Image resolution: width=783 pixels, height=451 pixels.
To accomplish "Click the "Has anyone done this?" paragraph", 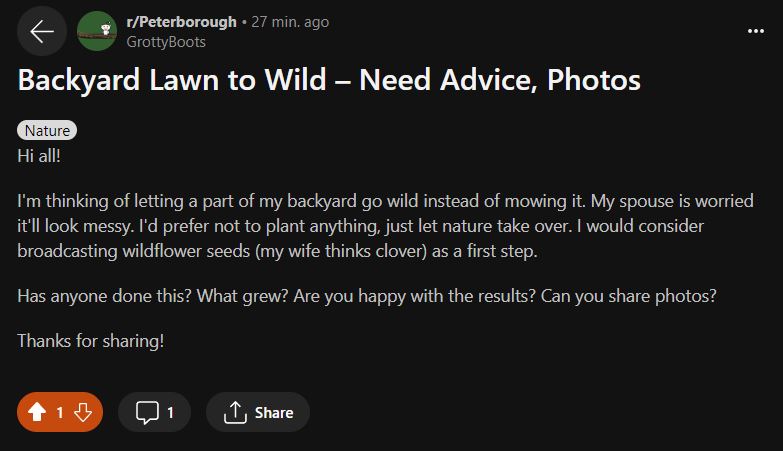I will (367, 297).
